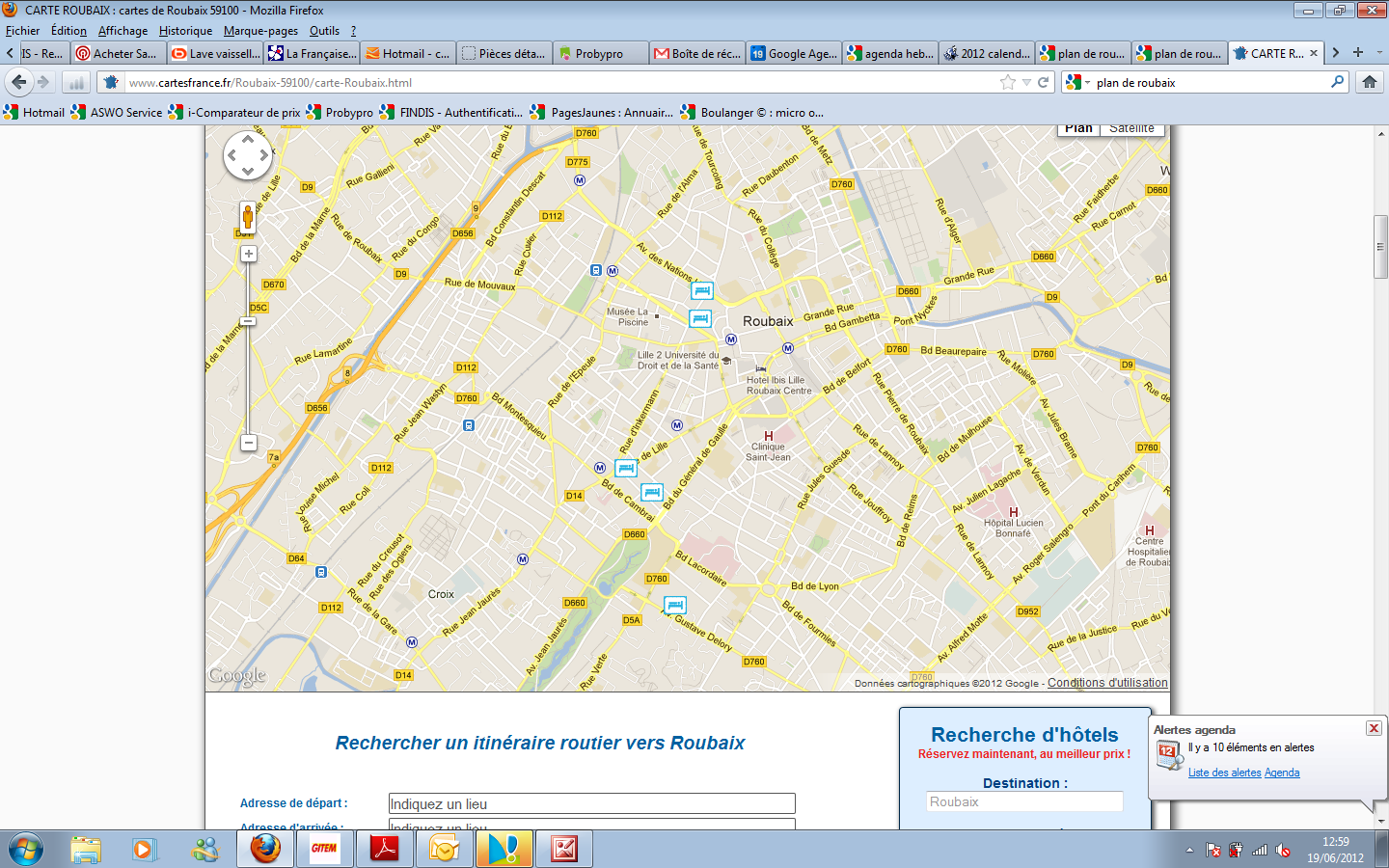Switch map to Plan view
The width and height of the screenshot is (1389, 868).
coord(1078,128)
